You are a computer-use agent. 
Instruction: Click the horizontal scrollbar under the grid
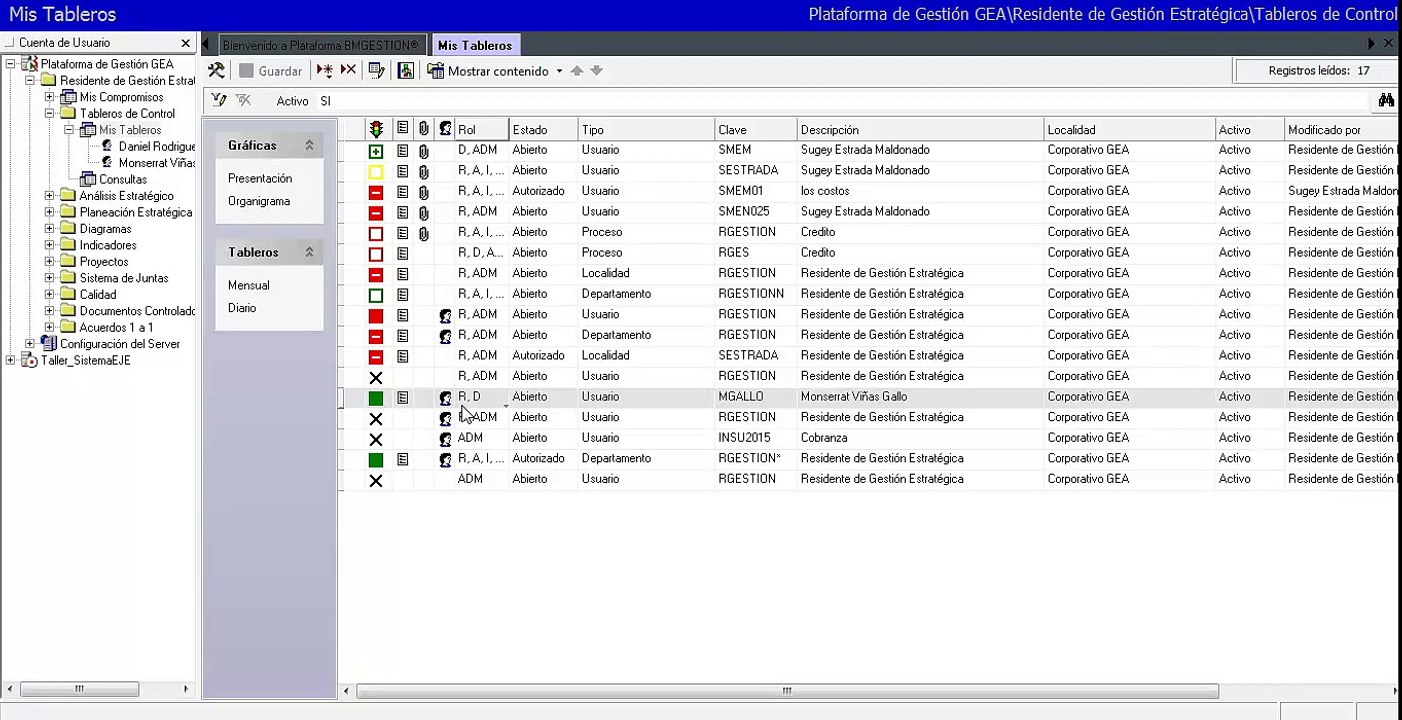coord(787,690)
